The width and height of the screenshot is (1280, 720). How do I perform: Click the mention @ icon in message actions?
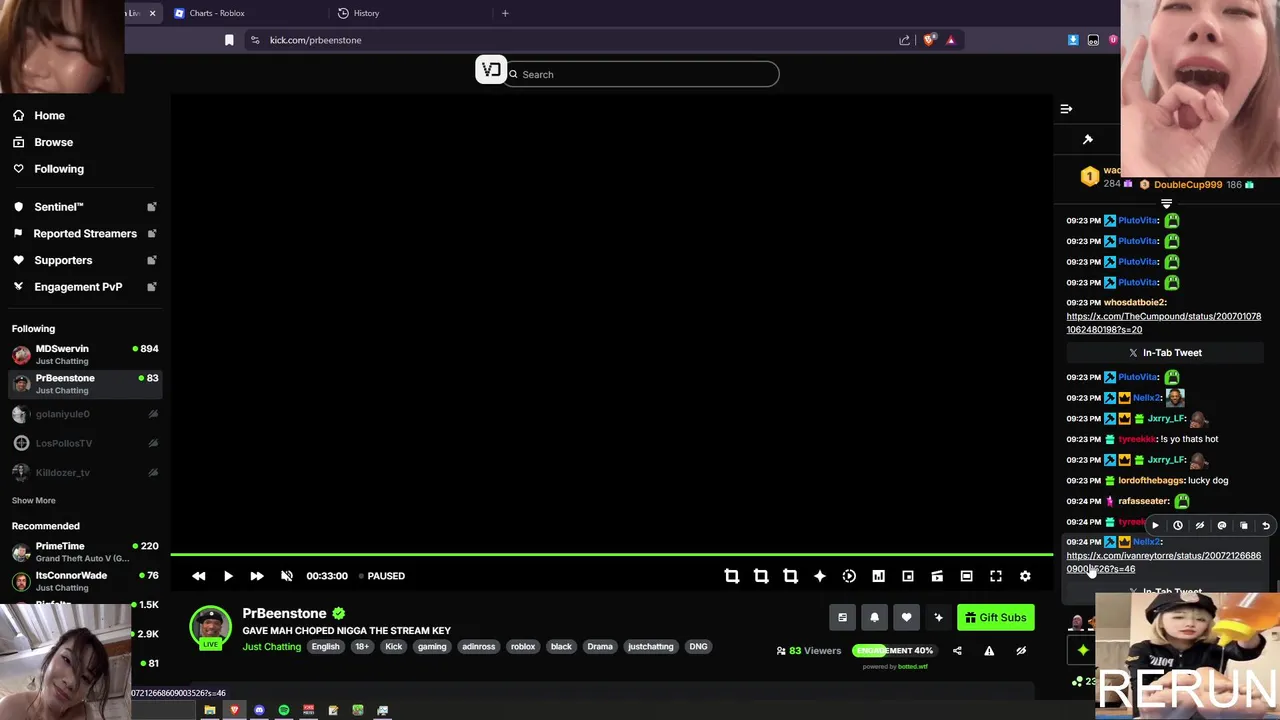(1221, 525)
